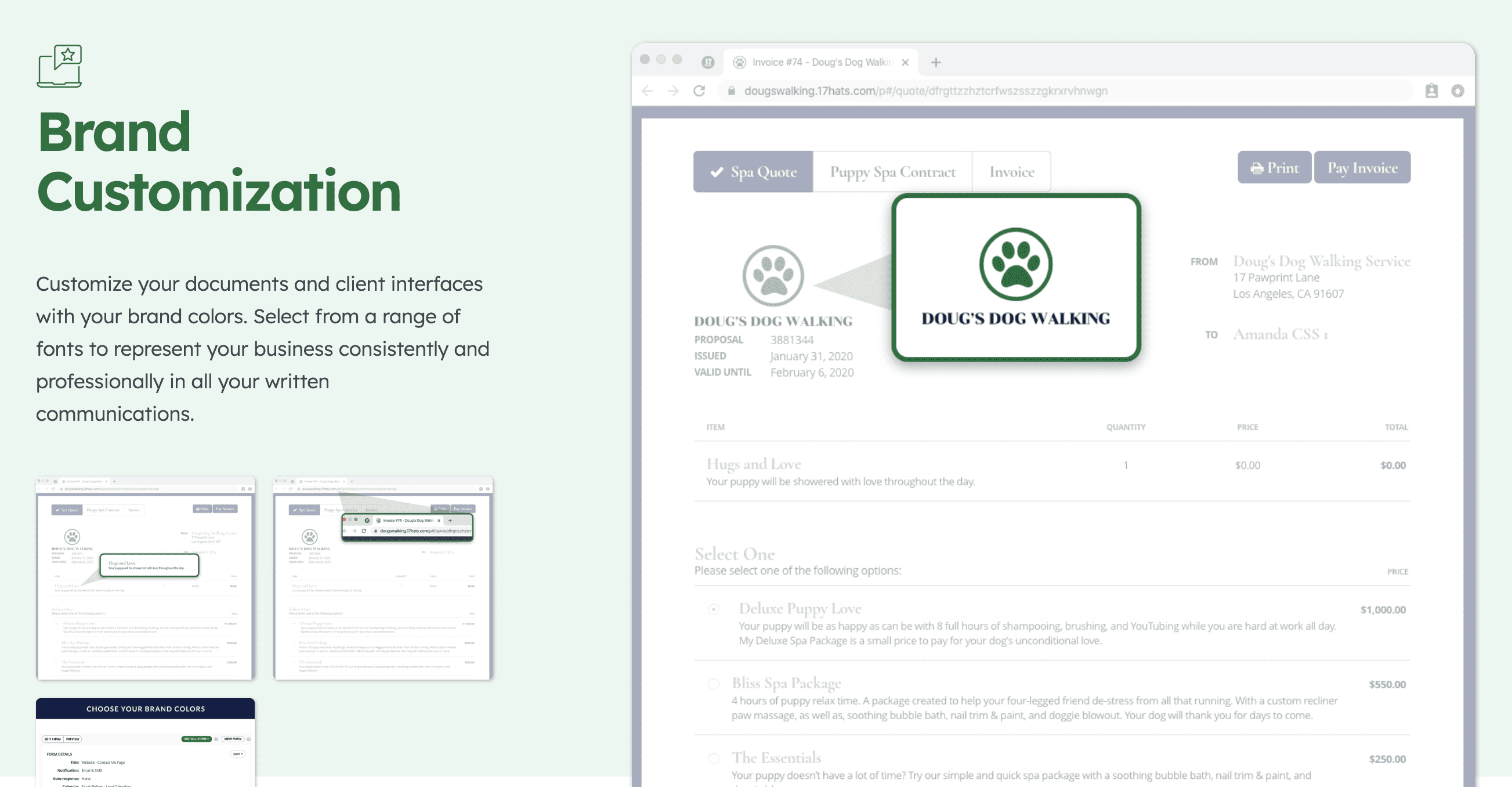Expand the Edit dropdown in Form Details
This screenshot has width=1512, height=787.
click(x=238, y=754)
